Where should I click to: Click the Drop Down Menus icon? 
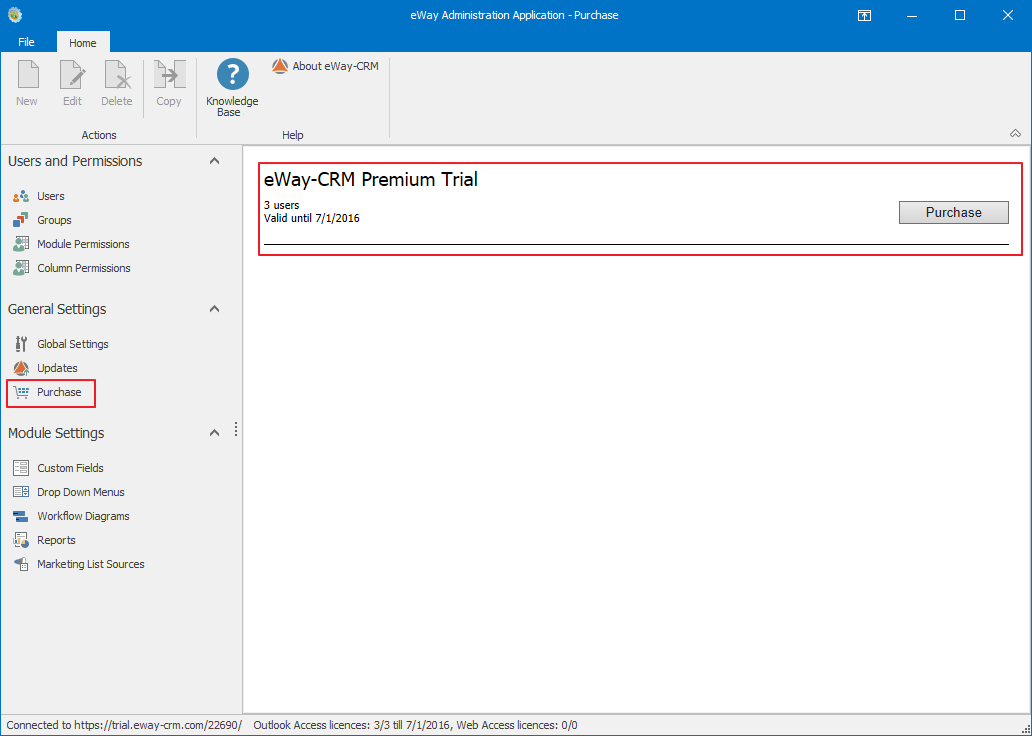coord(21,492)
